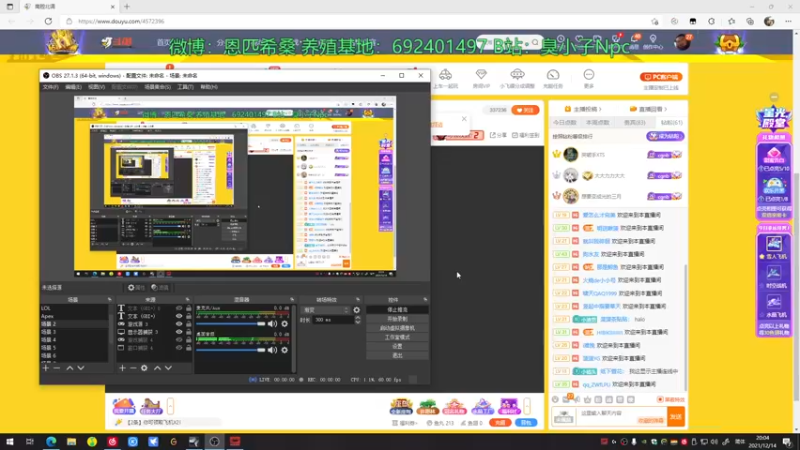Screen dimensions: 800x450
Task: Click the orange send chat button
Action: coord(676,417)
